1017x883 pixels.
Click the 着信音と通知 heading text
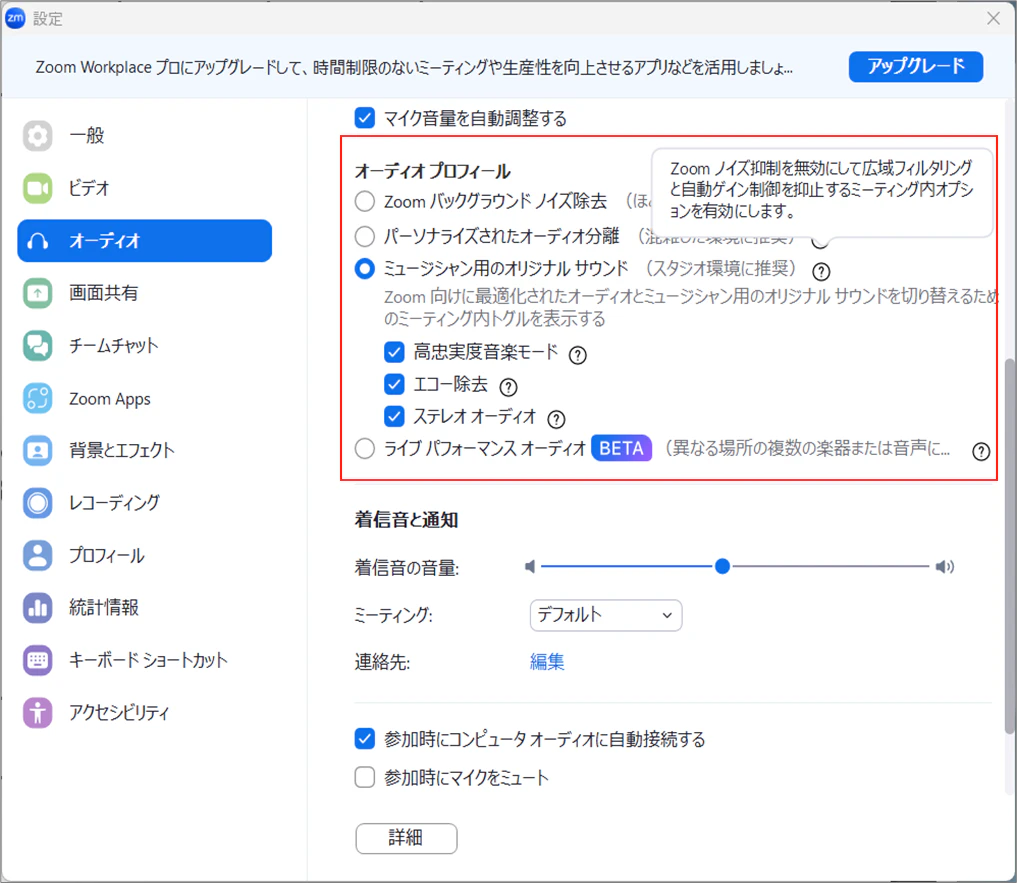point(406,520)
